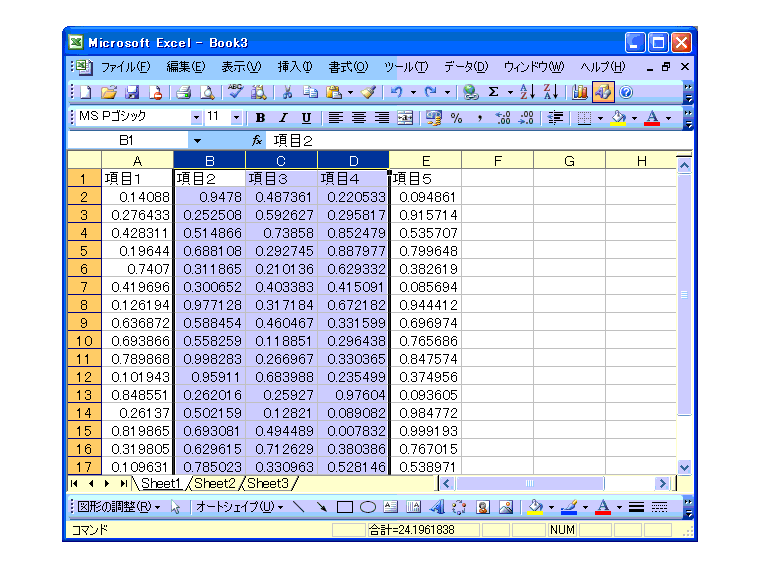Decrease decimal places
This screenshot has width=761, height=584.
[526, 118]
